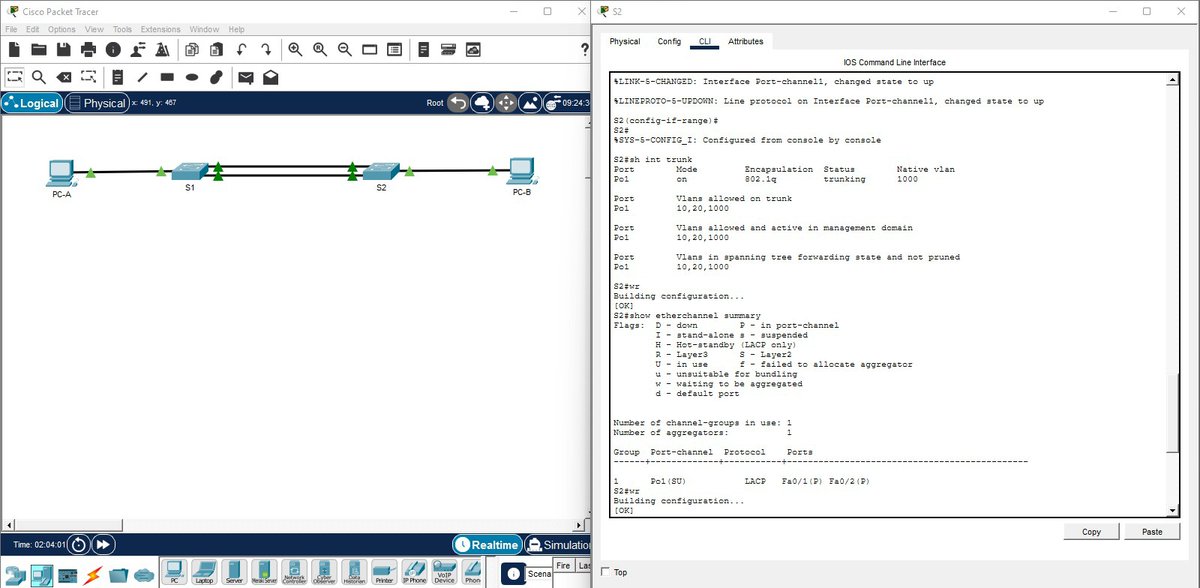Select the Network Devices category icon
This screenshot has height=588, width=1200.
pos(14,575)
